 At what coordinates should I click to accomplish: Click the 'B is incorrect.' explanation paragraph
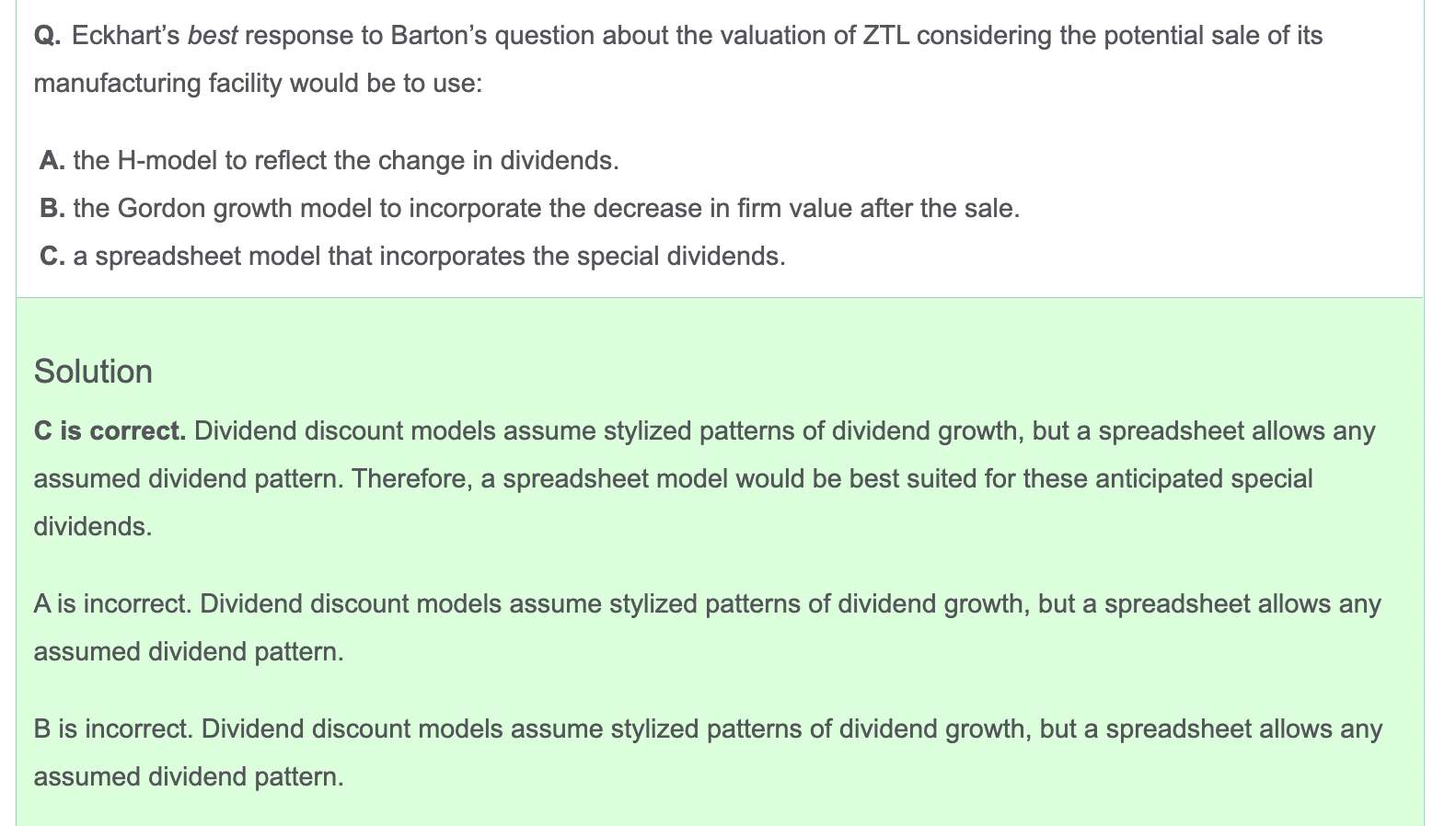(x=707, y=753)
